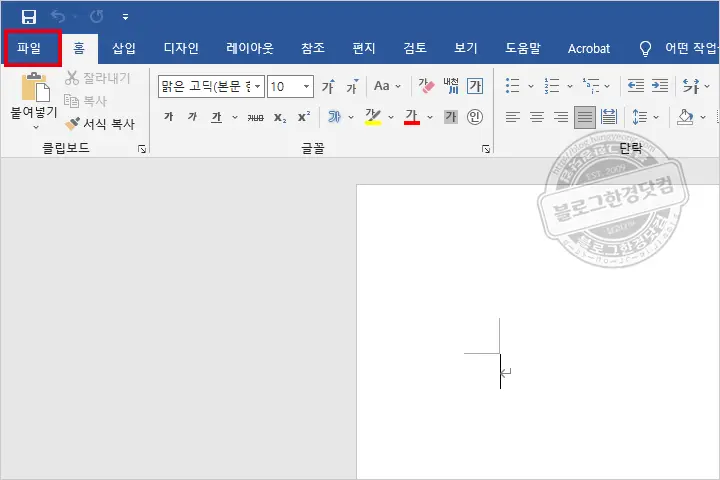Decrease paragraph indent
This screenshot has width=720, height=480.
point(636,86)
